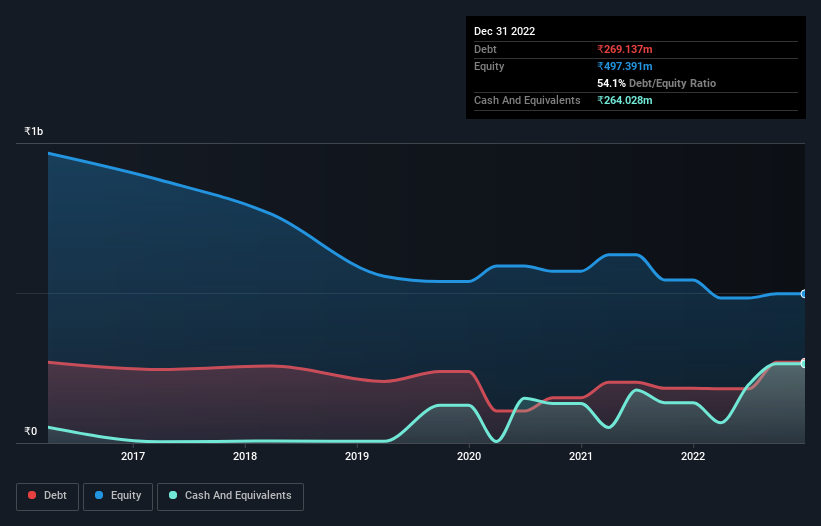Screen dimensions: 821x526
Task: Toggle the Debt legend button
Action: [x=47, y=496]
